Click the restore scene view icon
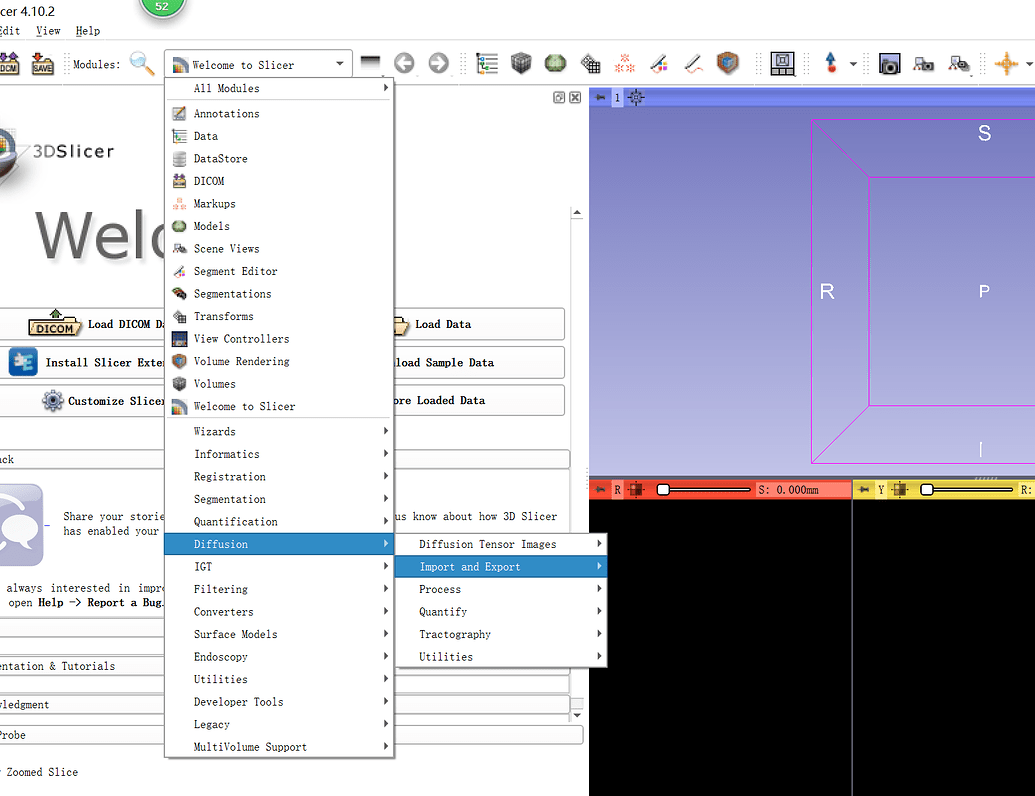1035x796 pixels. point(958,64)
